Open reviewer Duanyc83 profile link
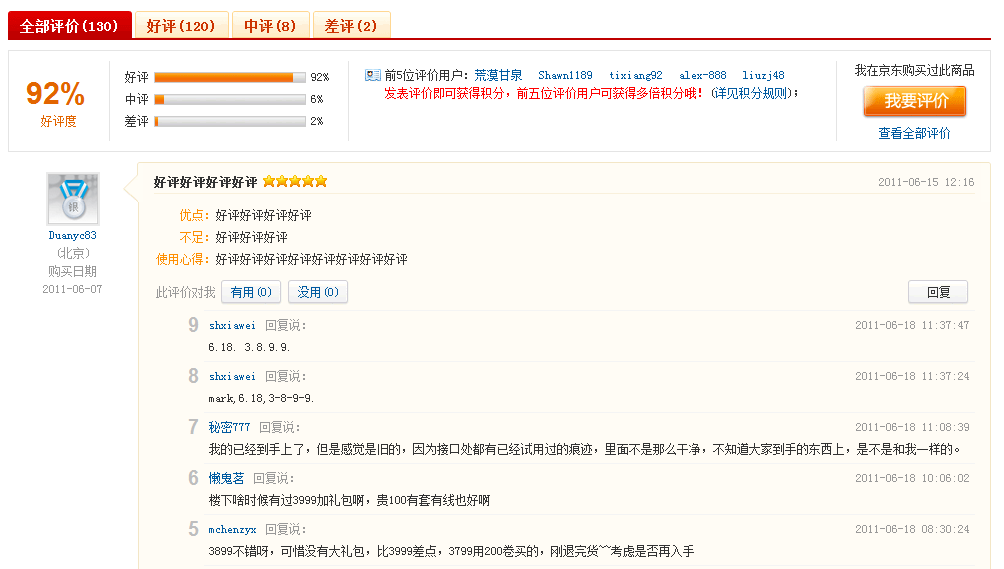1004x569 pixels. [x=72, y=236]
